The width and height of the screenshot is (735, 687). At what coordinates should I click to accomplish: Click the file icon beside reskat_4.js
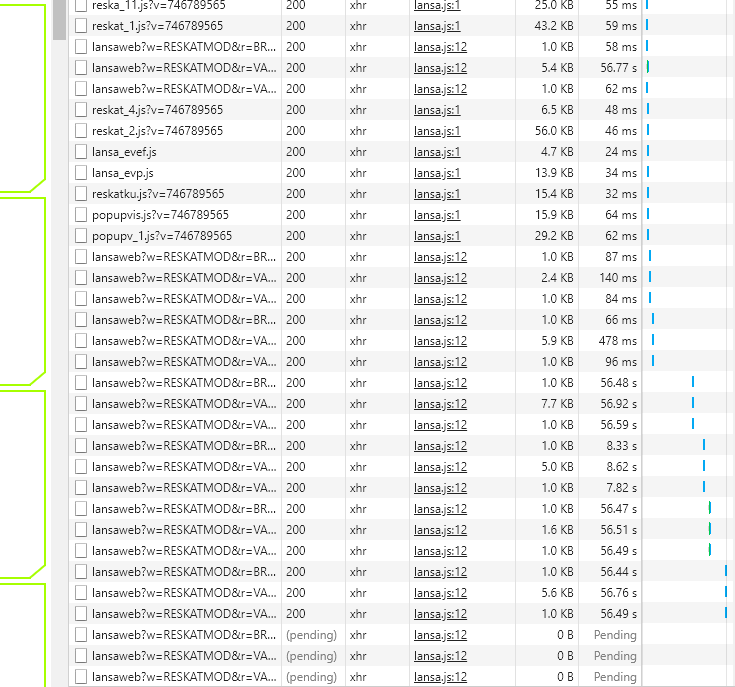coord(81,110)
